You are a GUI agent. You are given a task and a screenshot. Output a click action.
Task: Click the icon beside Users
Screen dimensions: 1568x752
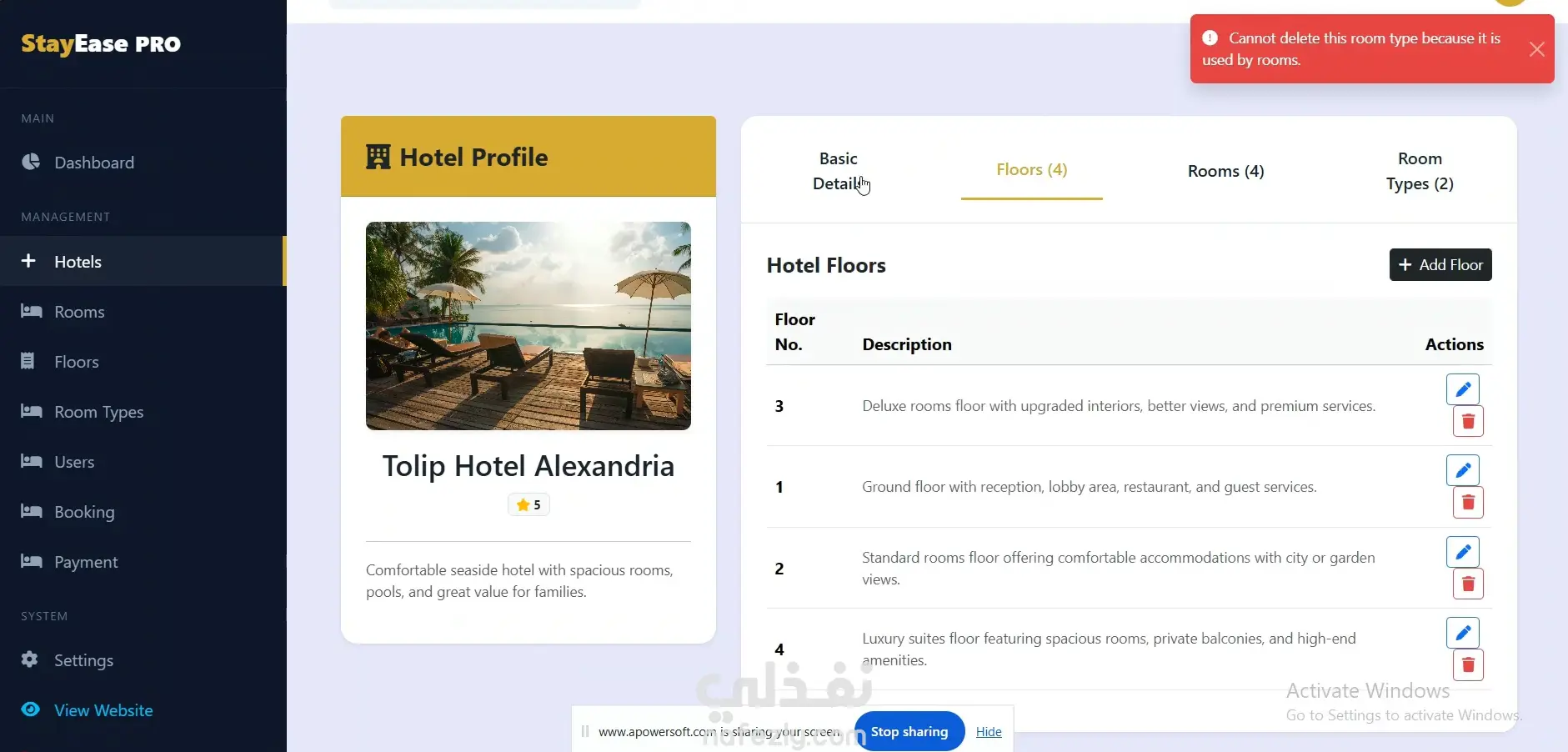(31, 461)
